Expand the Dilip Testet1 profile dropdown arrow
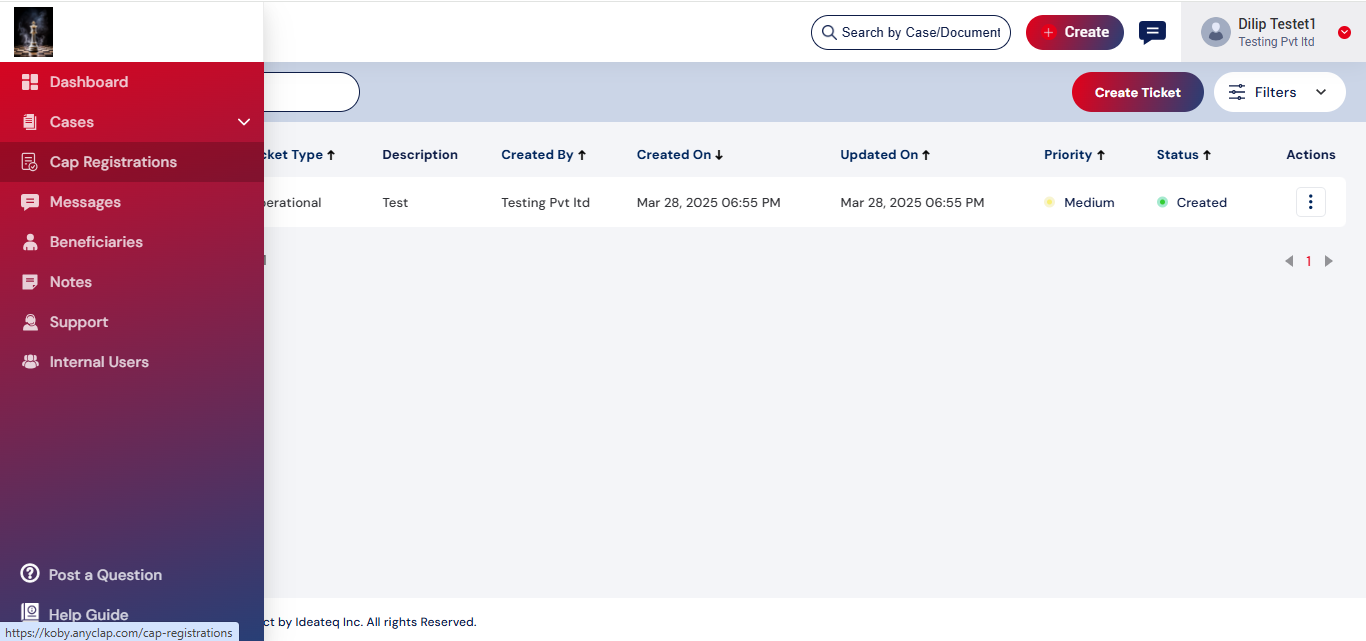This screenshot has height=641, width=1366. pos(1344,32)
